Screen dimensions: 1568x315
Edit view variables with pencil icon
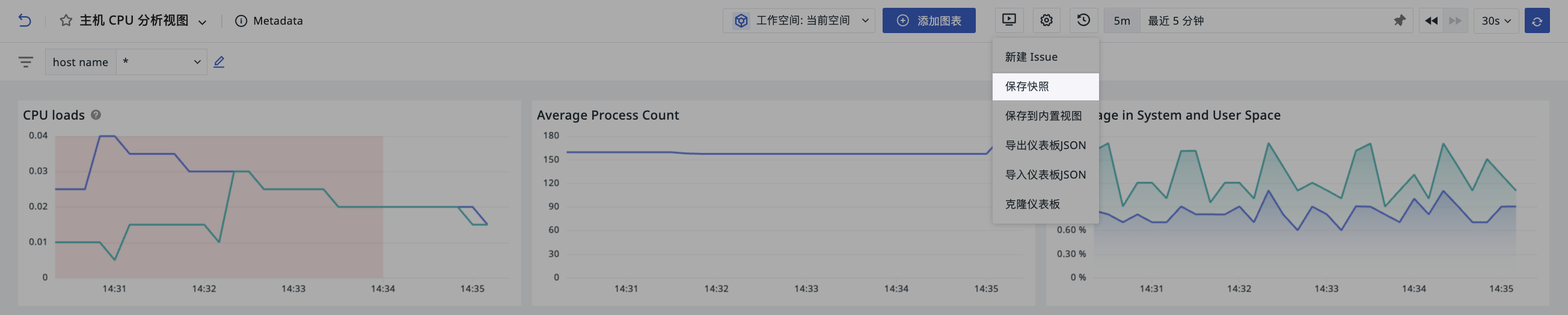(219, 62)
